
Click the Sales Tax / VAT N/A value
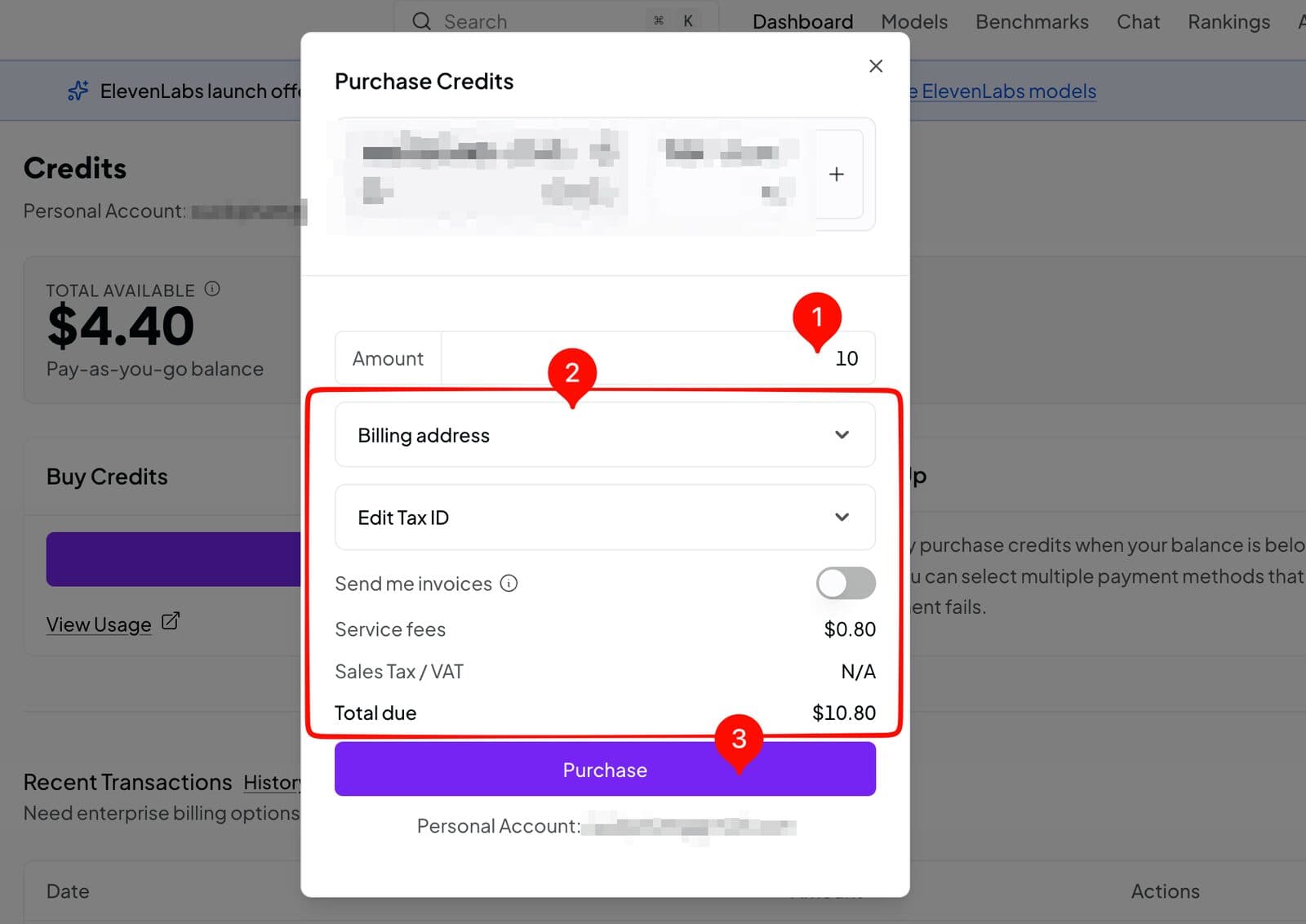[x=858, y=672]
